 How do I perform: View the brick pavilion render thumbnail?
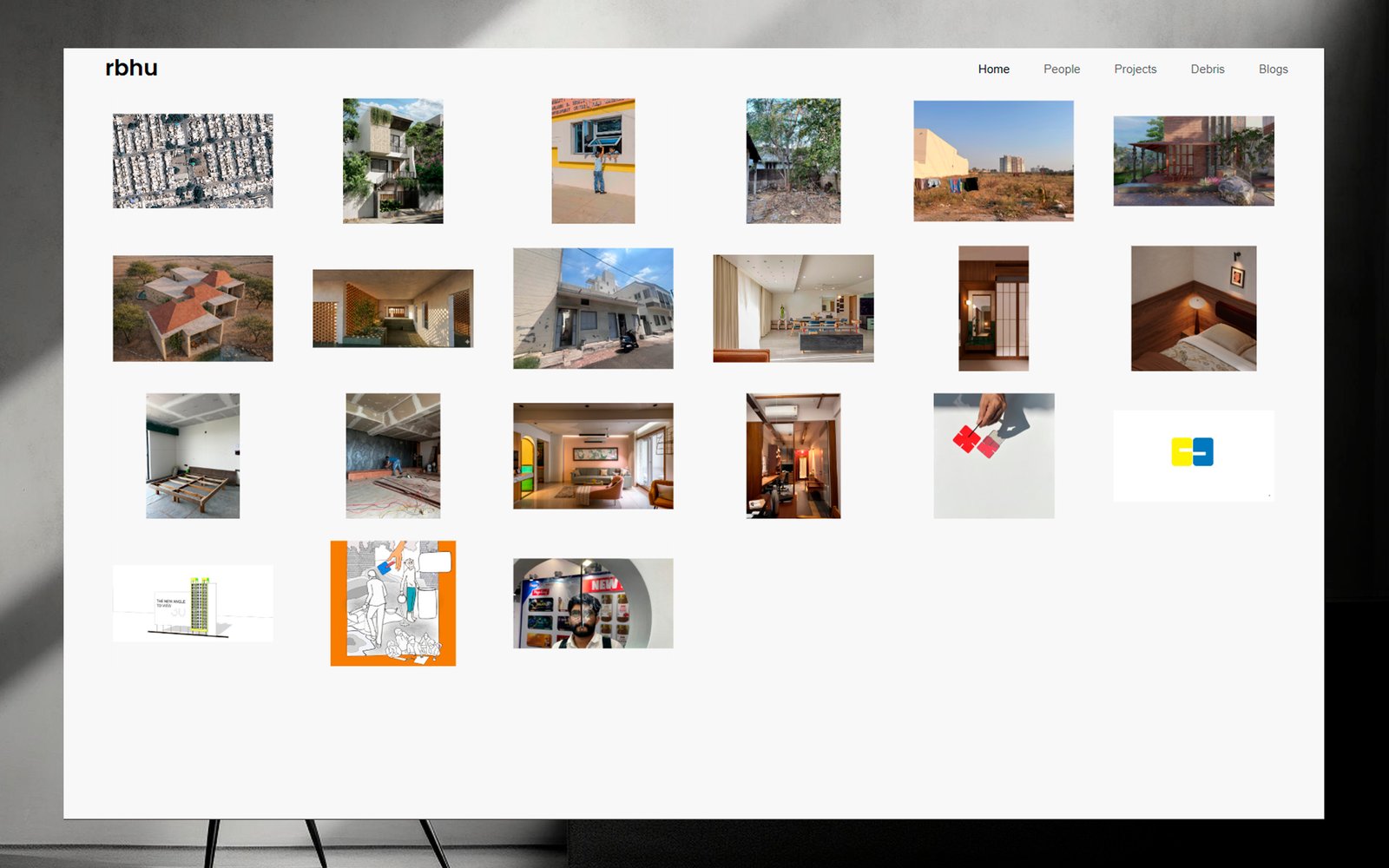(1194, 161)
